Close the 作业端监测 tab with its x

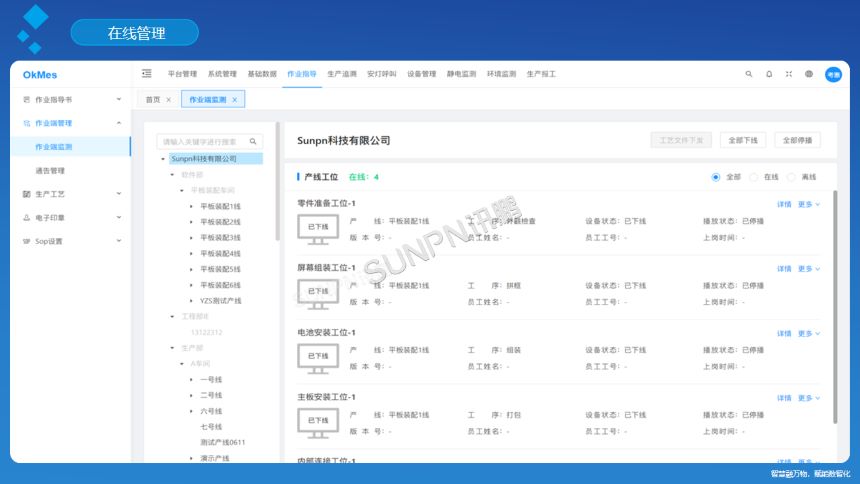pos(235,100)
